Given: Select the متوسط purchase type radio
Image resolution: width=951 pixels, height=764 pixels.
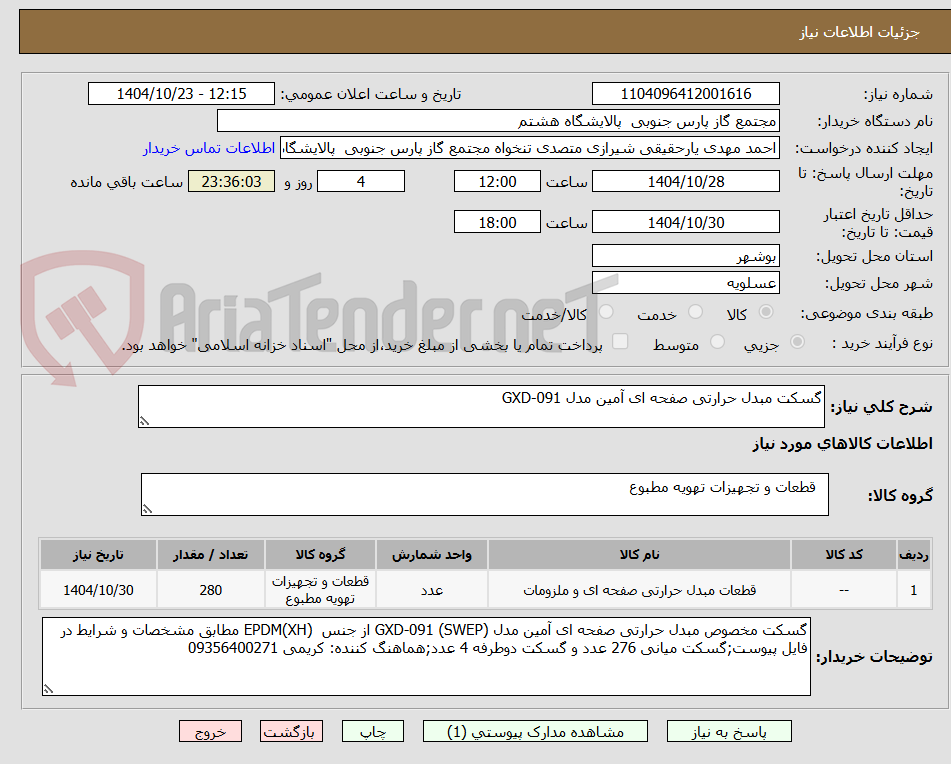Looking at the screenshot, I should point(717,342).
